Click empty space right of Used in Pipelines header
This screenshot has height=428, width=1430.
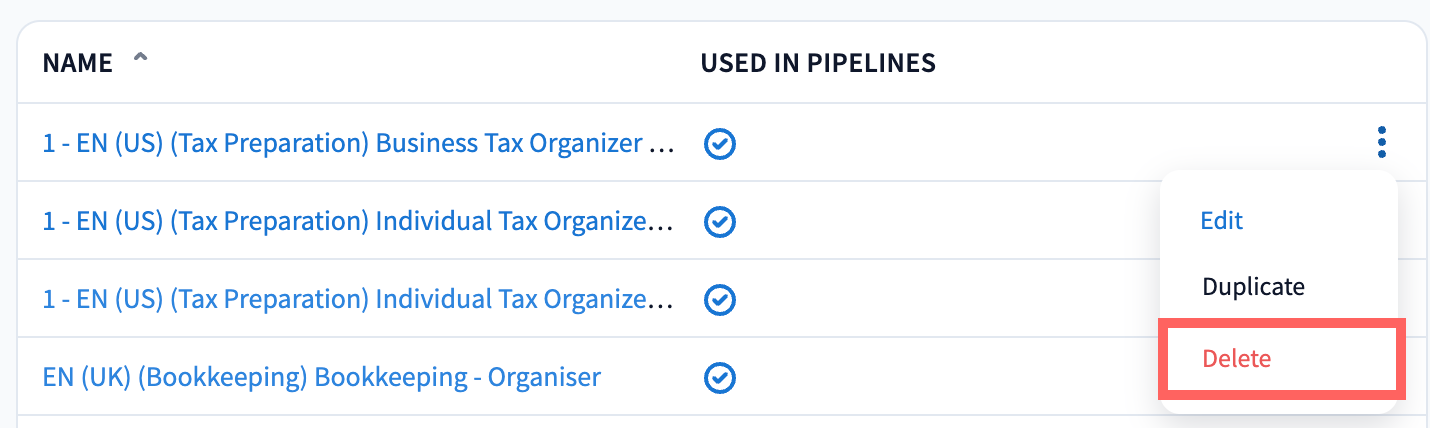pyautogui.click(x=1150, y=63)
